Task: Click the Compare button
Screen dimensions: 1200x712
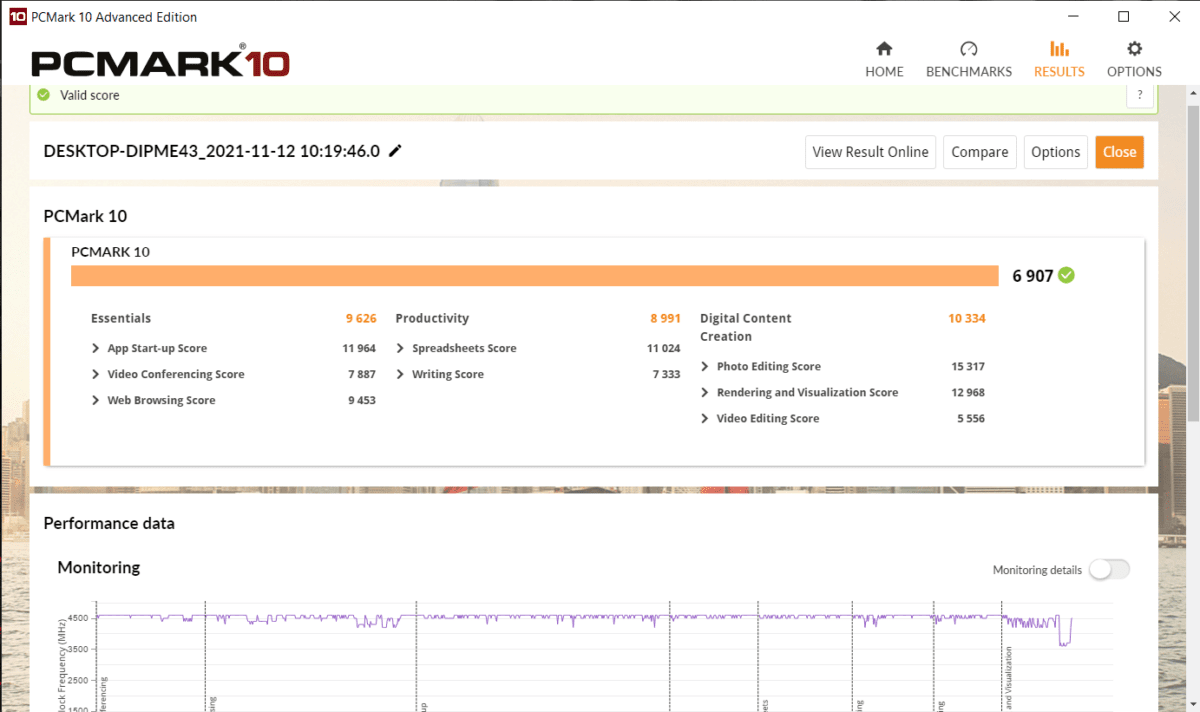Action: (979, 152)
